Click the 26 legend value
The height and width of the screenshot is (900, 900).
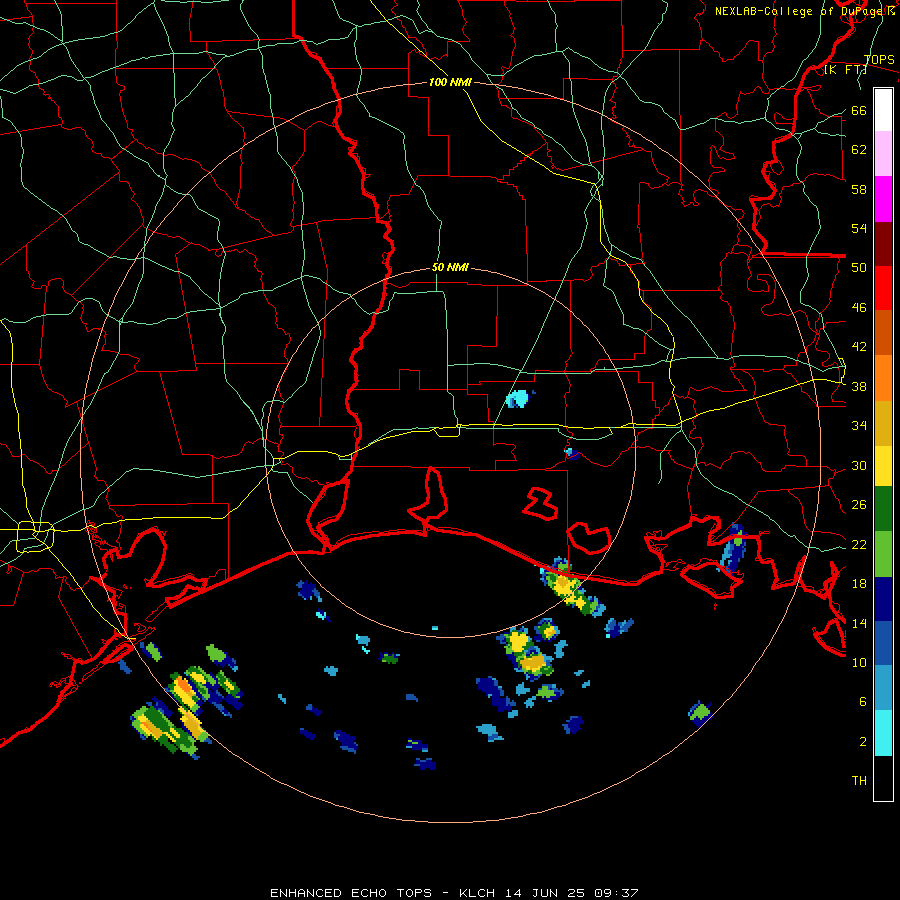pos(859,505)
